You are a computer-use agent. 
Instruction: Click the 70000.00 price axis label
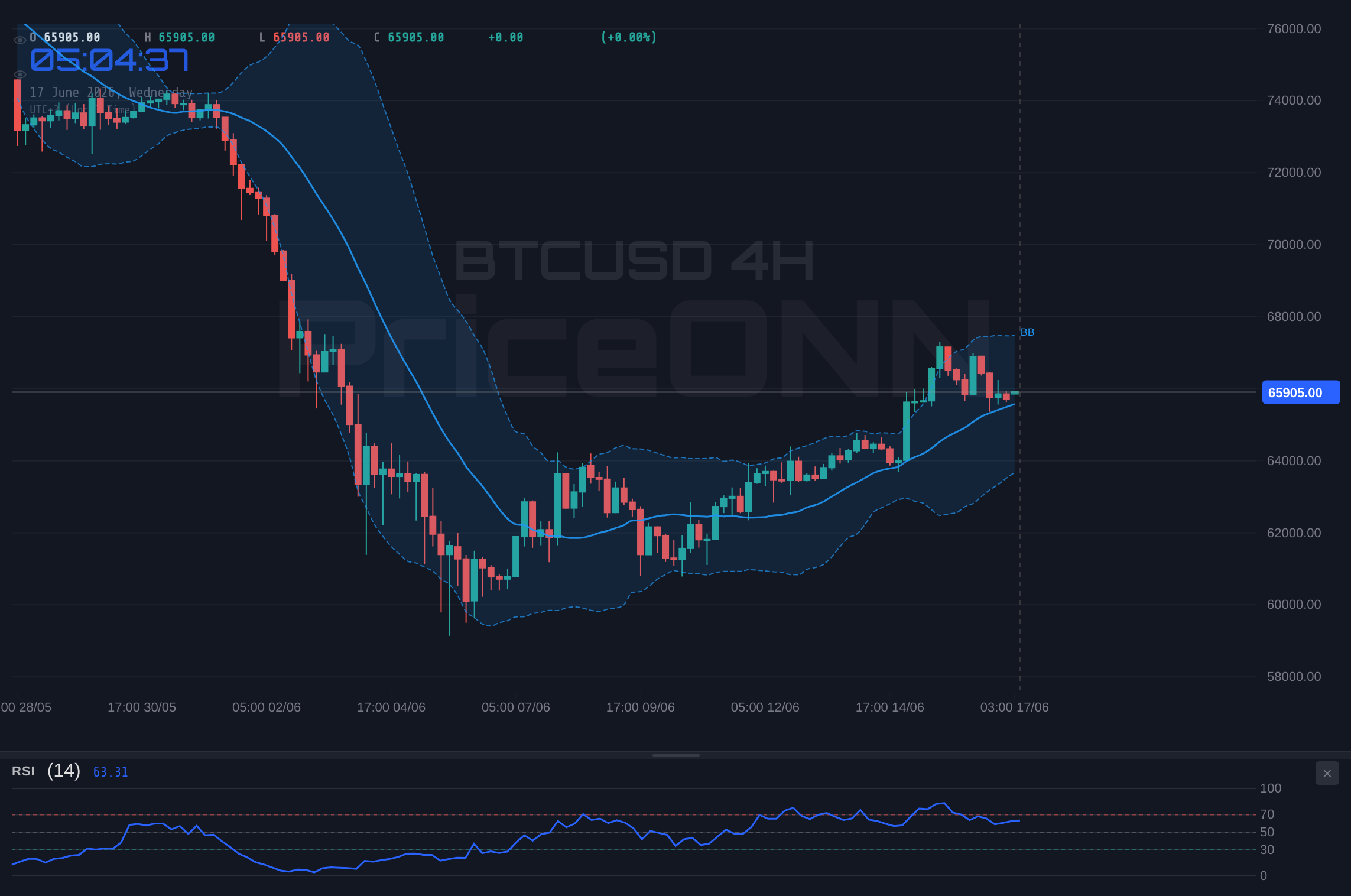tap(1294, 245)
